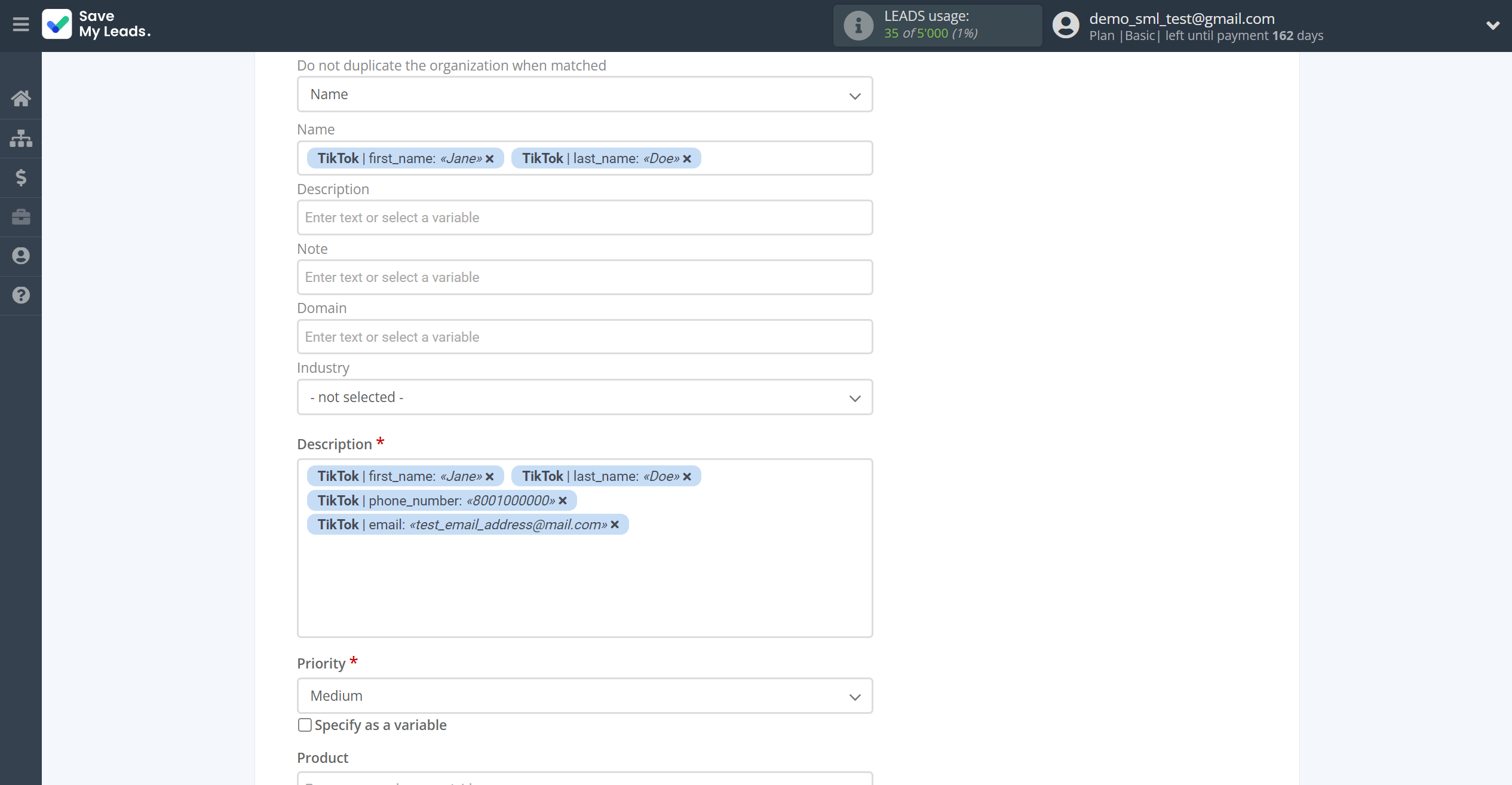This screenshot has width=1512, height=785.
Task: Remove phone_number tag from Description
Action: [563, 501]
